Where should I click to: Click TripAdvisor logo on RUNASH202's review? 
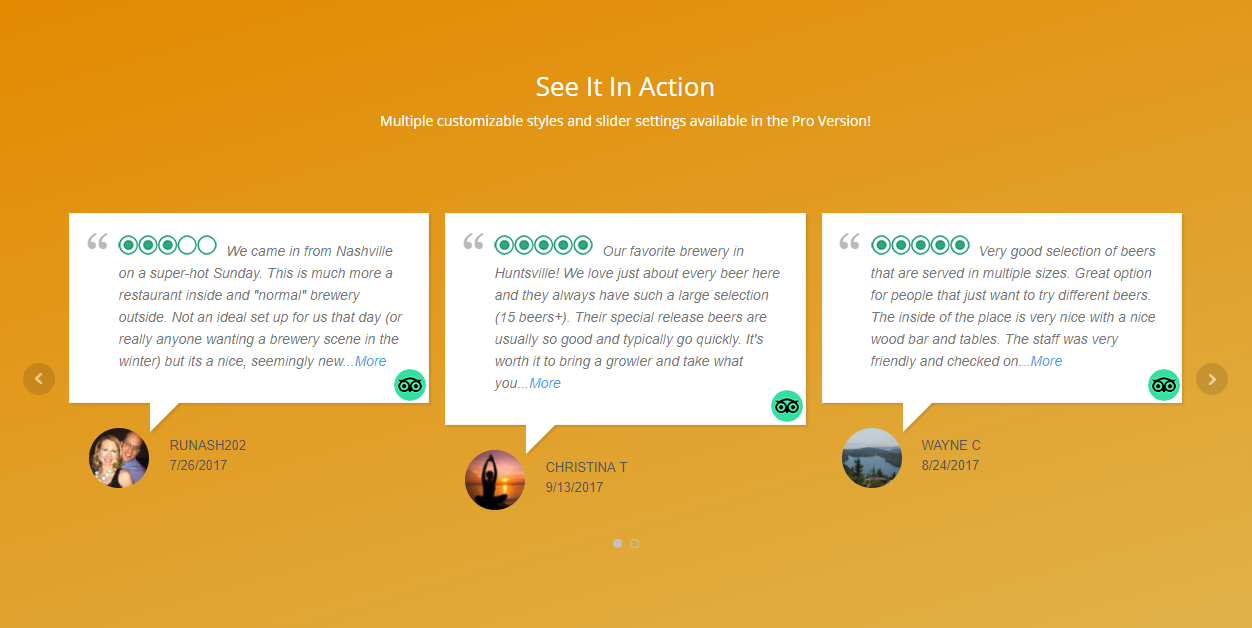point(410,385)
